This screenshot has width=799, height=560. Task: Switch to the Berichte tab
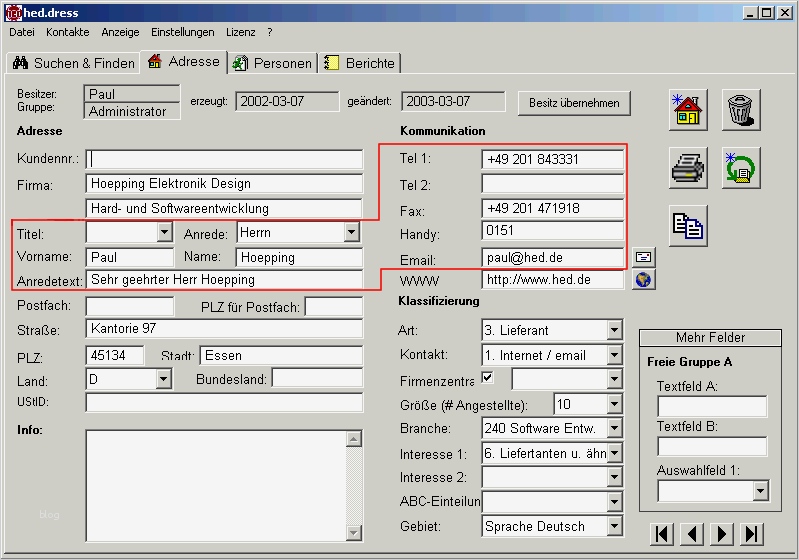[360, 63]
